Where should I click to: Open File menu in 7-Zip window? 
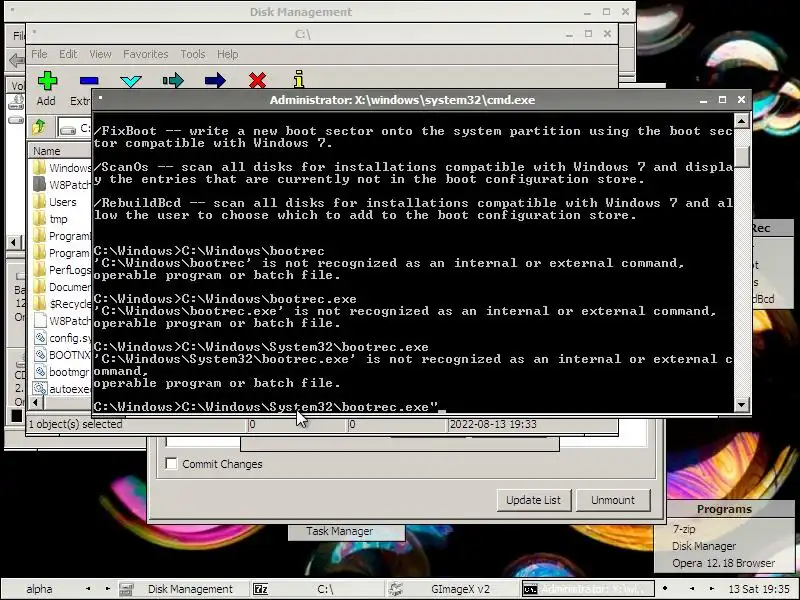[x=39, y=54]
